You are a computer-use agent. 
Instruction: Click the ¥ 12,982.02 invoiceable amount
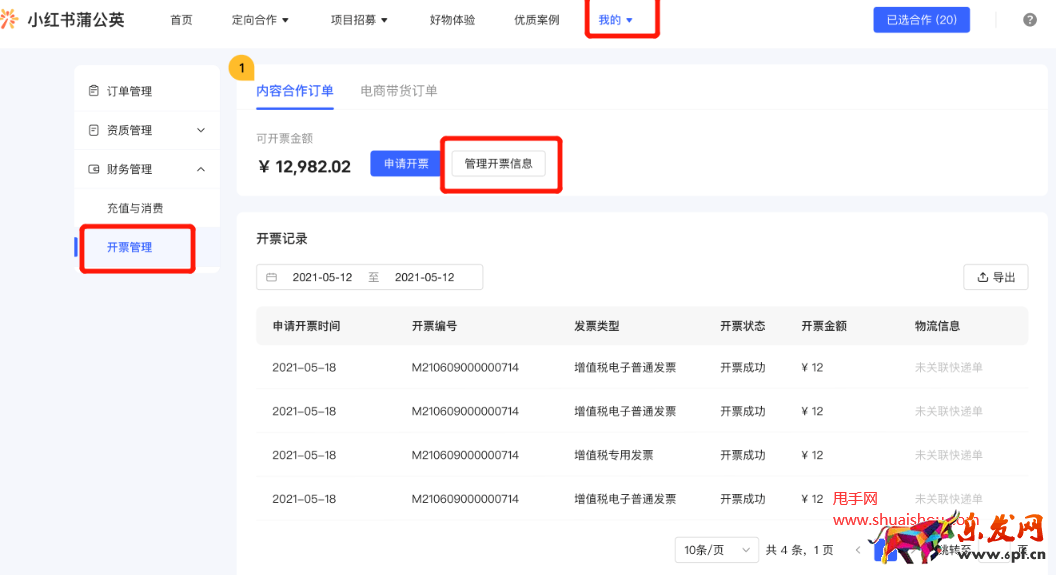pyautogui.click(x=304, y=166)
